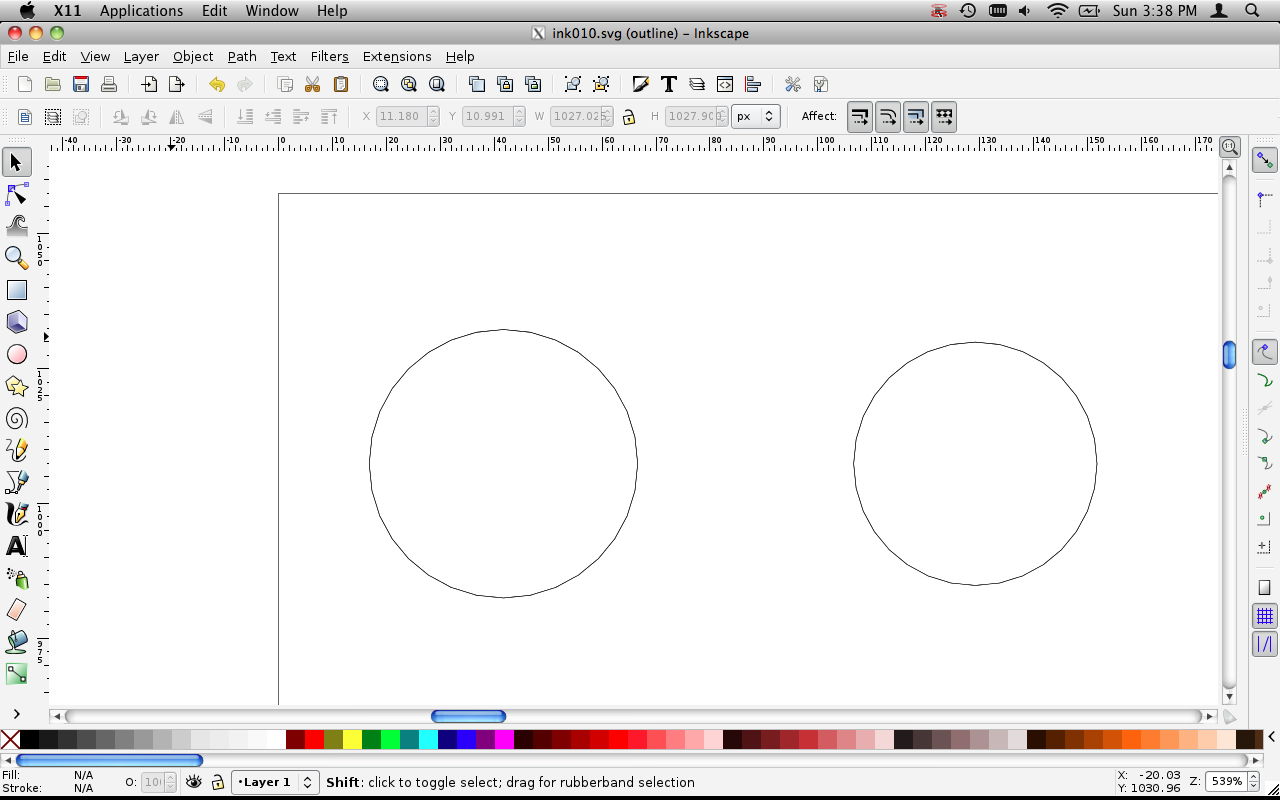Screen dimensions: 1280x800
Task: Open the Object menu
Action: (193, 56)
